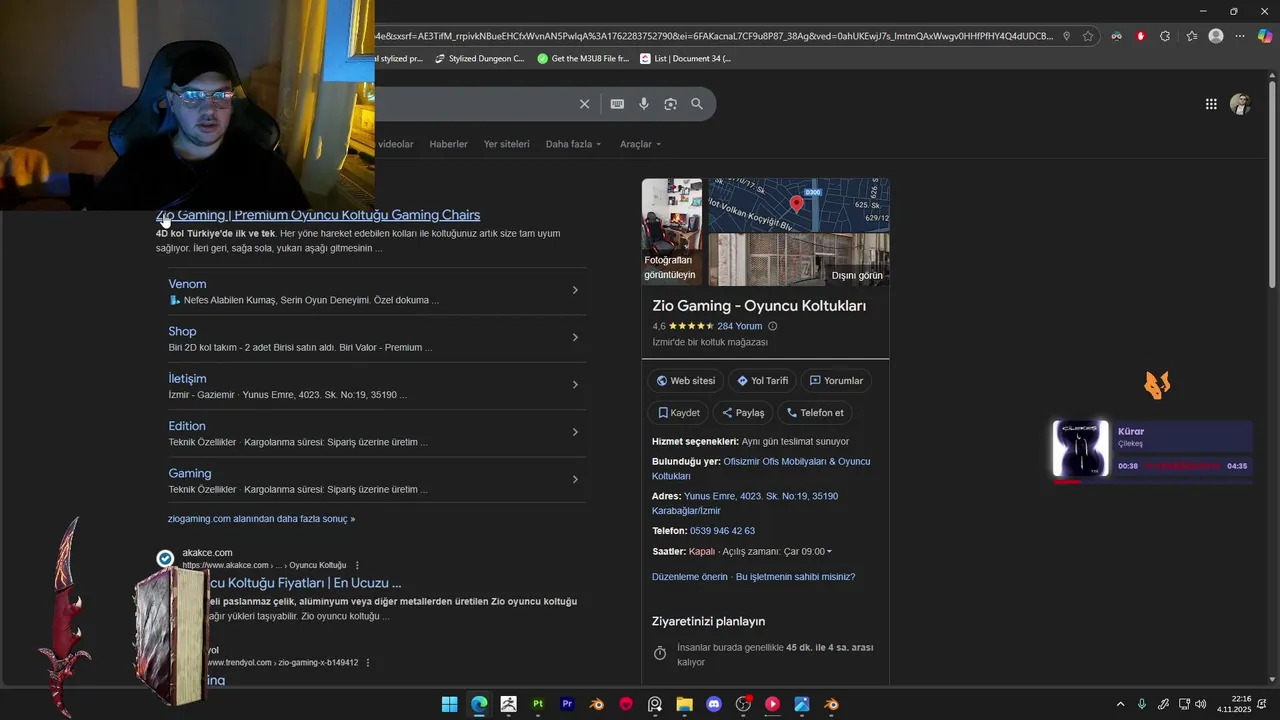Click the Web sitesi button
This screenshot has width=1280, height=720.
tap(685, 381)
